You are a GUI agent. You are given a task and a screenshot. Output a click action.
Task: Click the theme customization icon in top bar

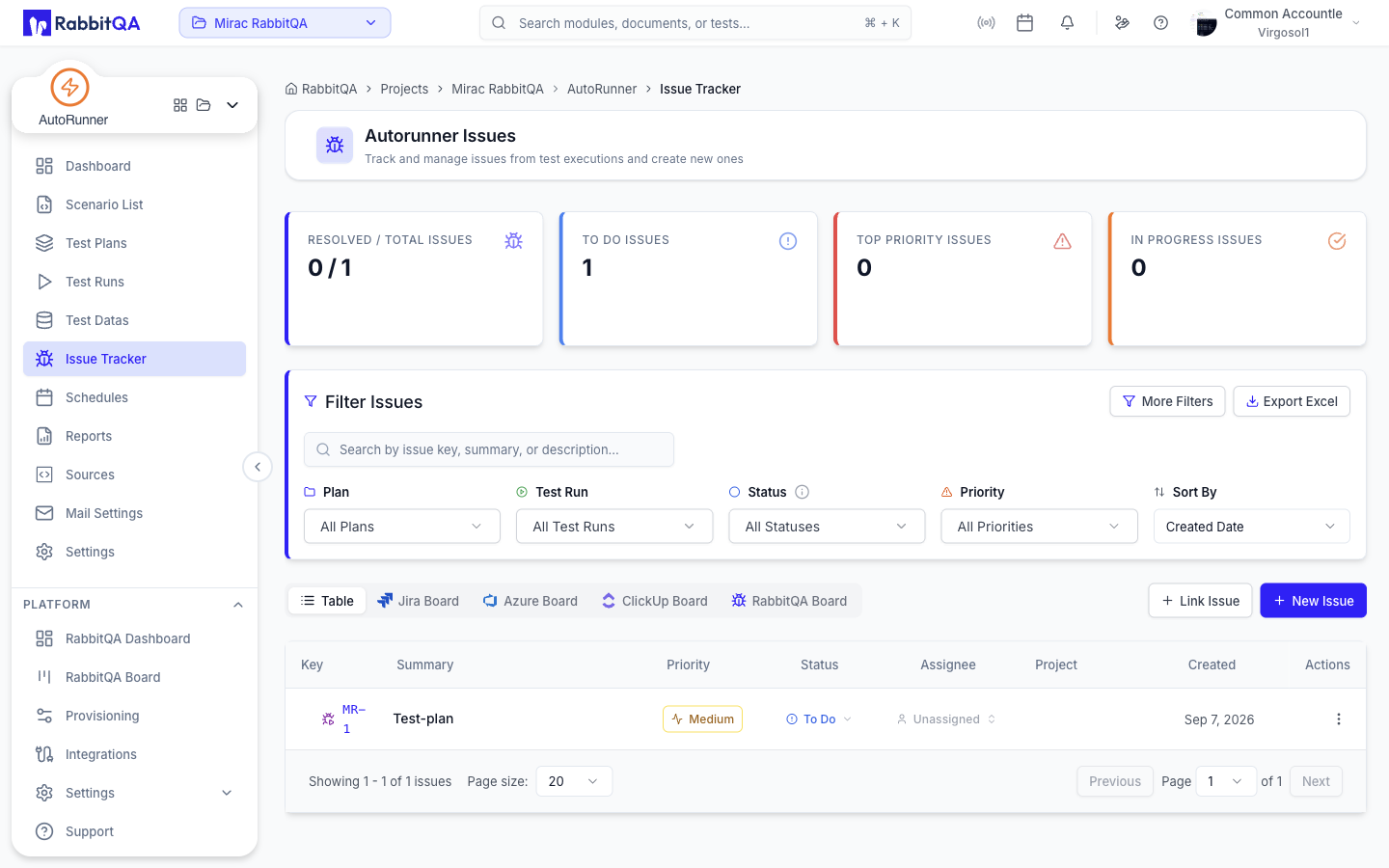tap(1122, 23)
